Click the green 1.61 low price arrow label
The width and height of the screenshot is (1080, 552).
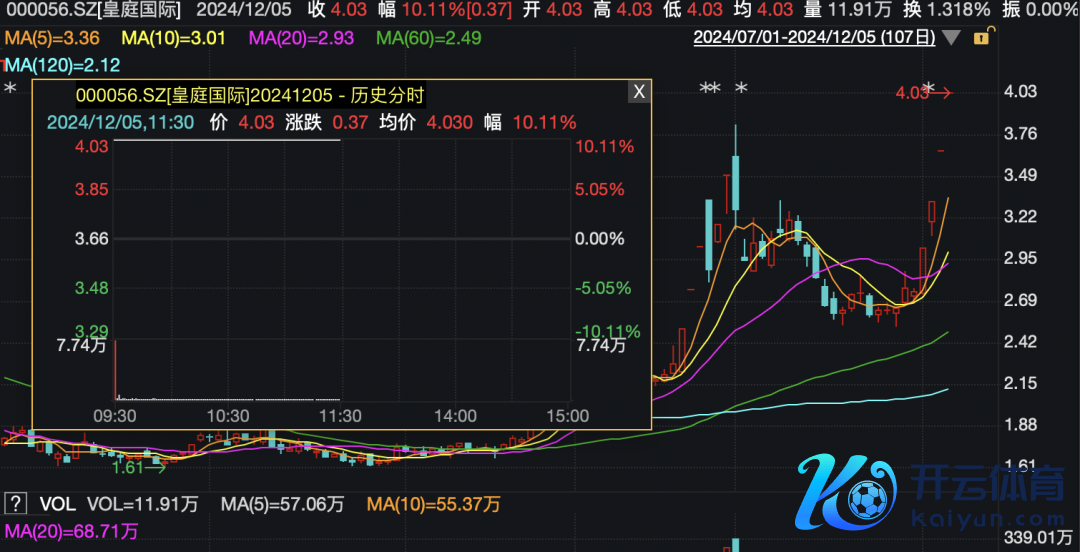click(138, 466)
